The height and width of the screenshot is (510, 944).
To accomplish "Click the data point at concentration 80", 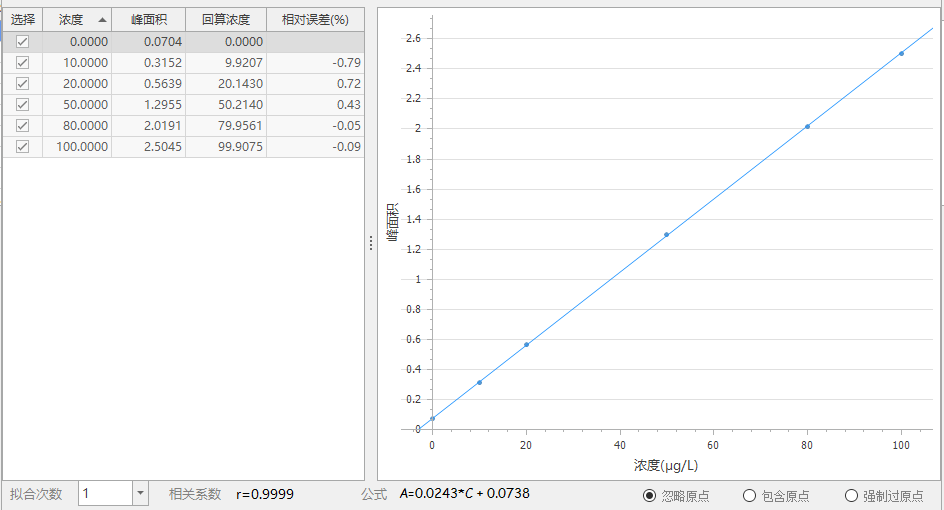I will point(807,126).
